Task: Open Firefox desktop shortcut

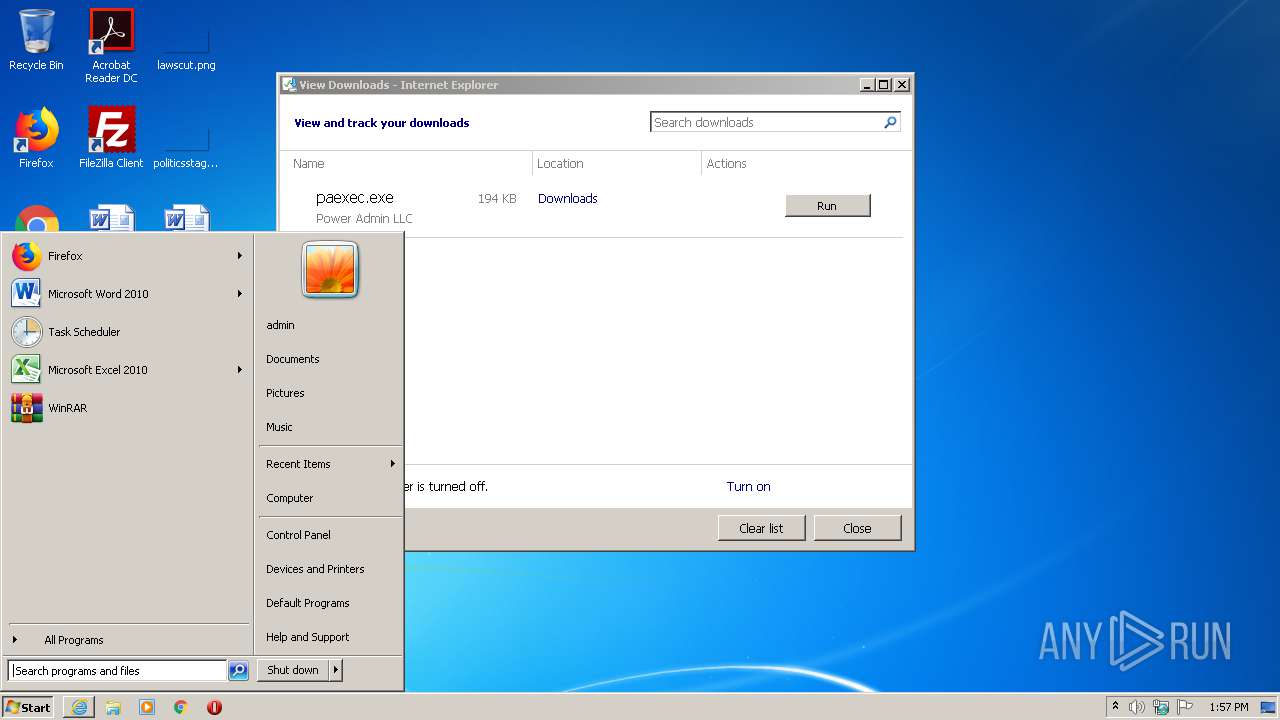Action: 36,138
